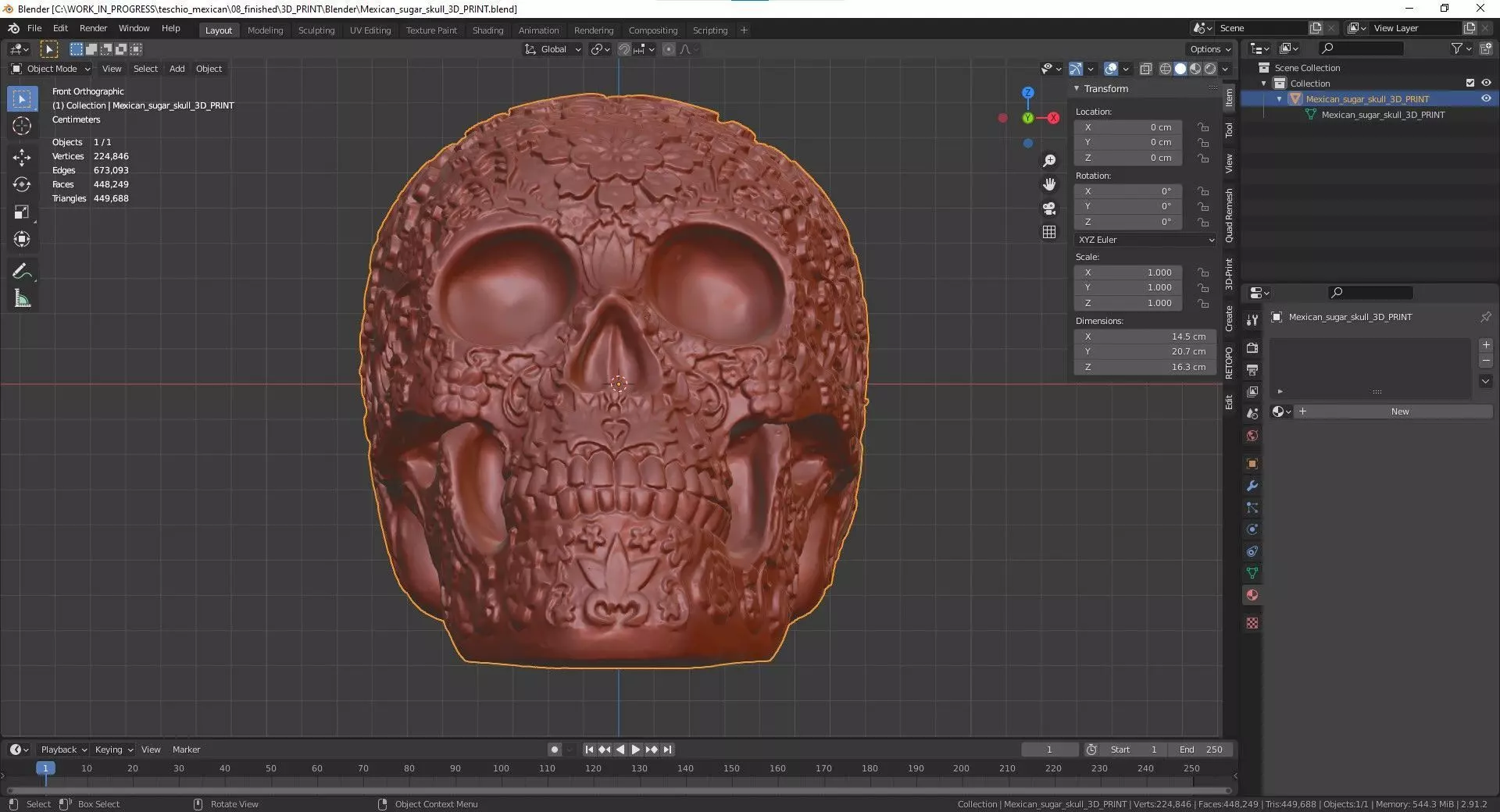This screenshot has width=1500, height=812.
Task: Toggle auto keying record button
Action: pos(555,750)
